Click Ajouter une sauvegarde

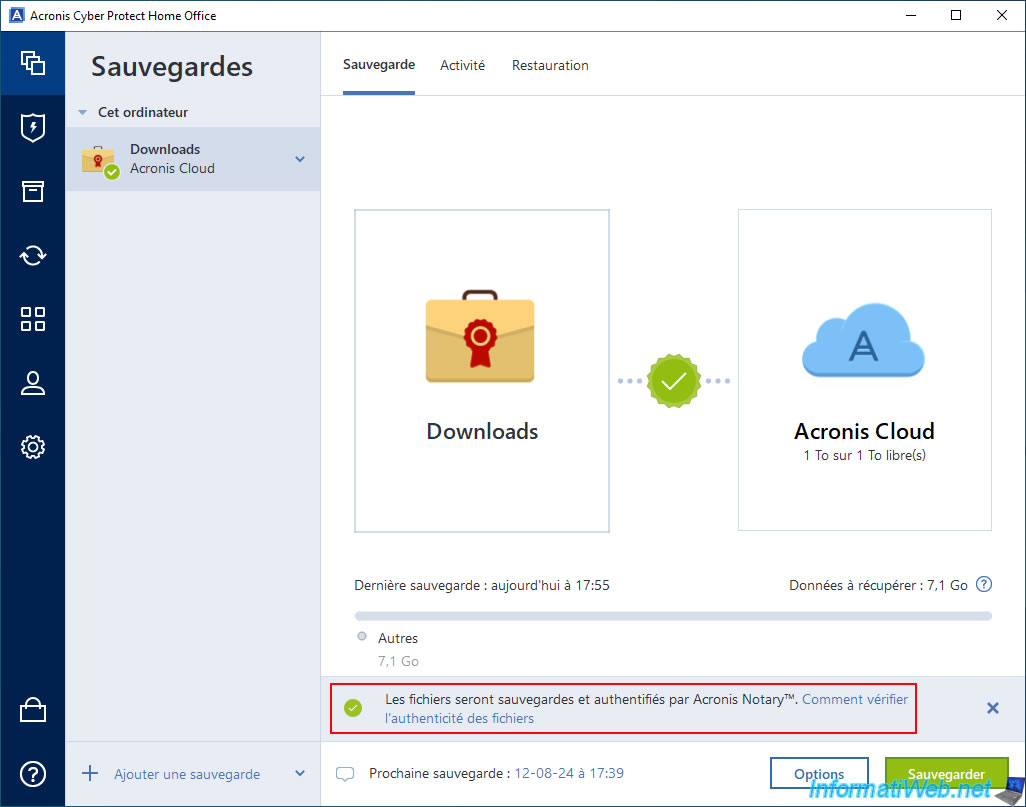coord(187,774)
